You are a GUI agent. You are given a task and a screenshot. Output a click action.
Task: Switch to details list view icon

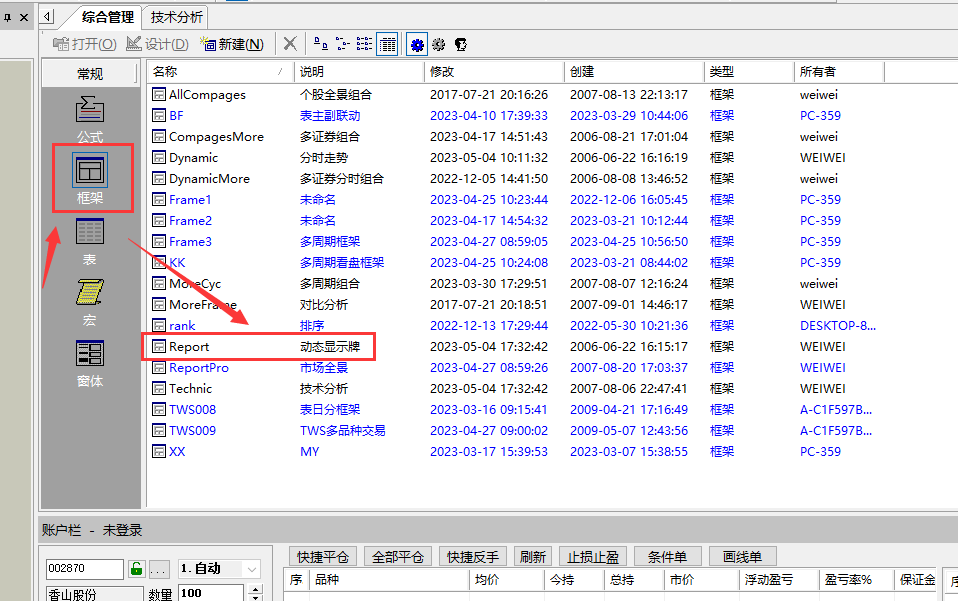point(388,44)
